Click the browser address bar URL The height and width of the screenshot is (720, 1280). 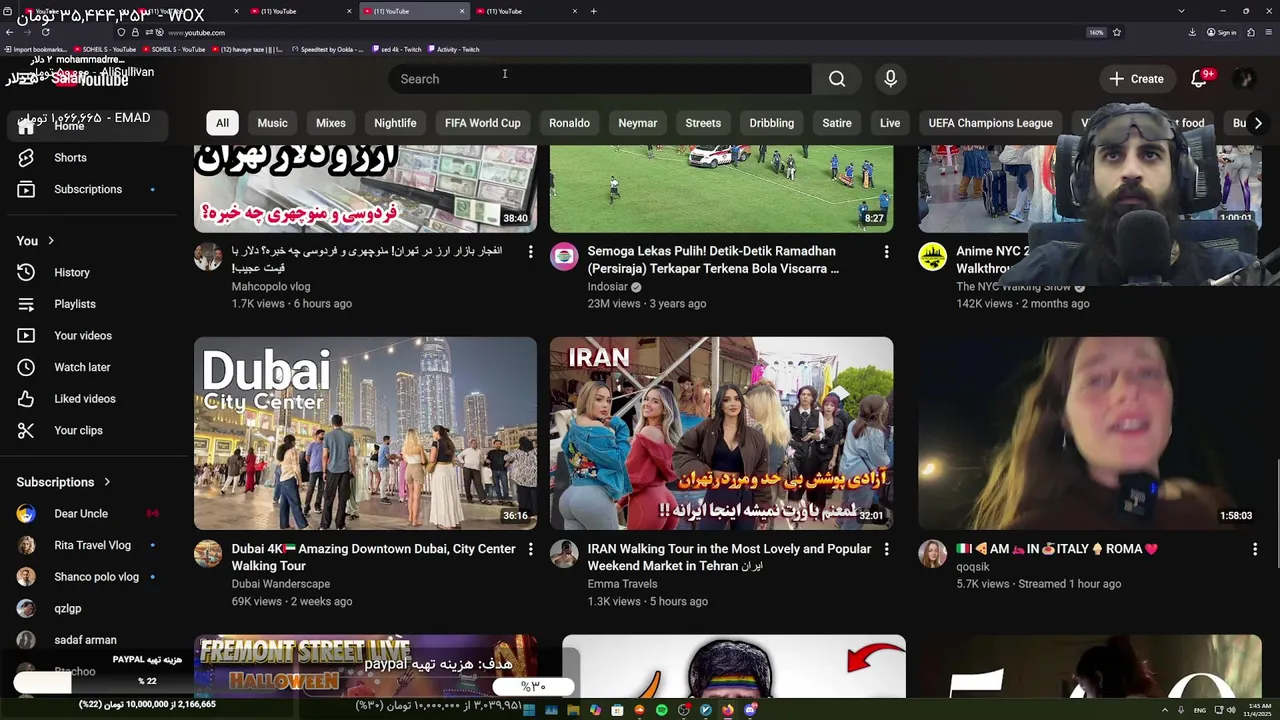point(197,32)
